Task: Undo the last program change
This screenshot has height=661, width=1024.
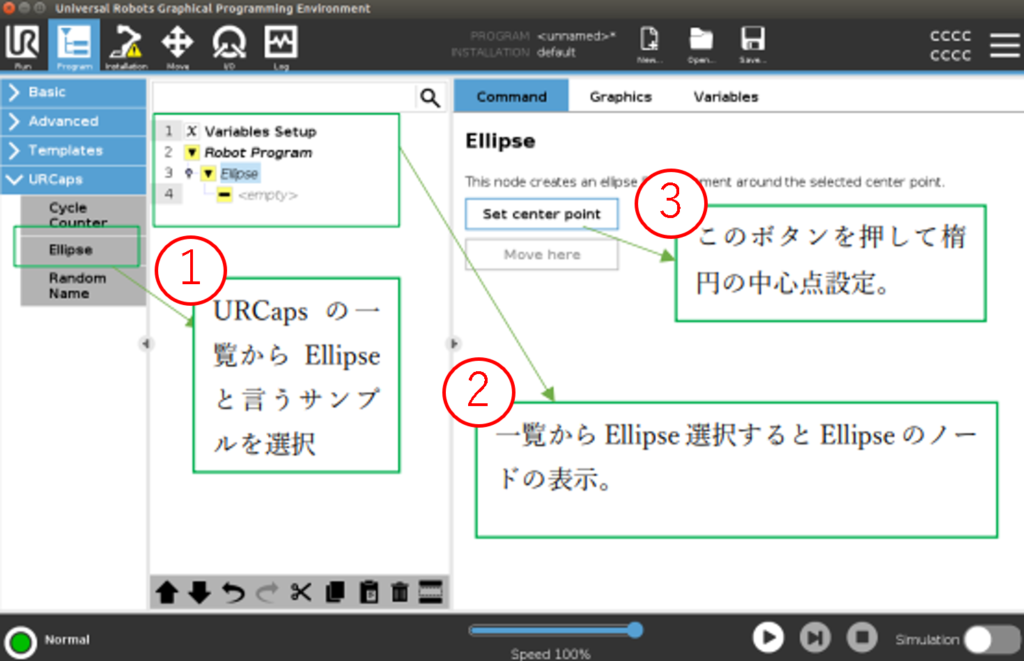Action: (x=233, y=592)
